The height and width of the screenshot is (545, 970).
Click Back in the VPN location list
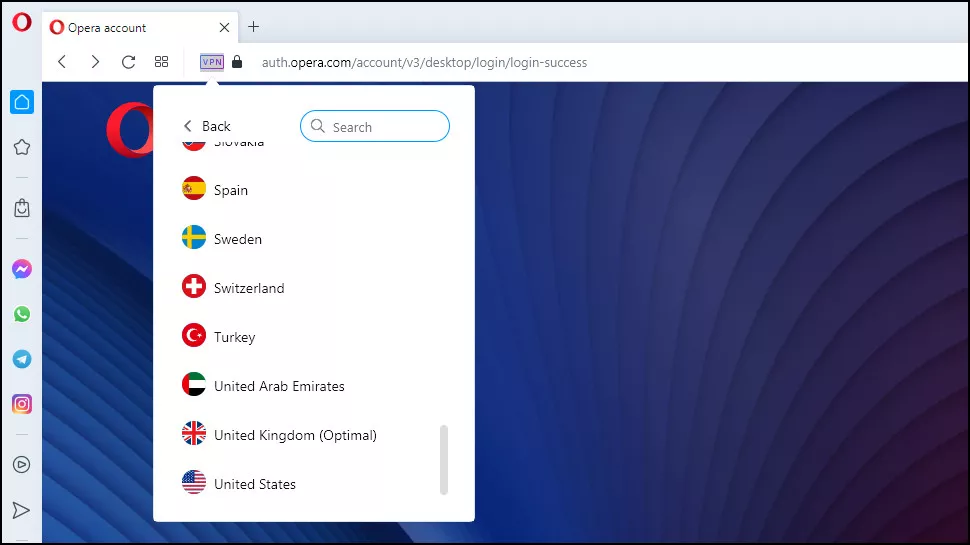click(207, 126)
